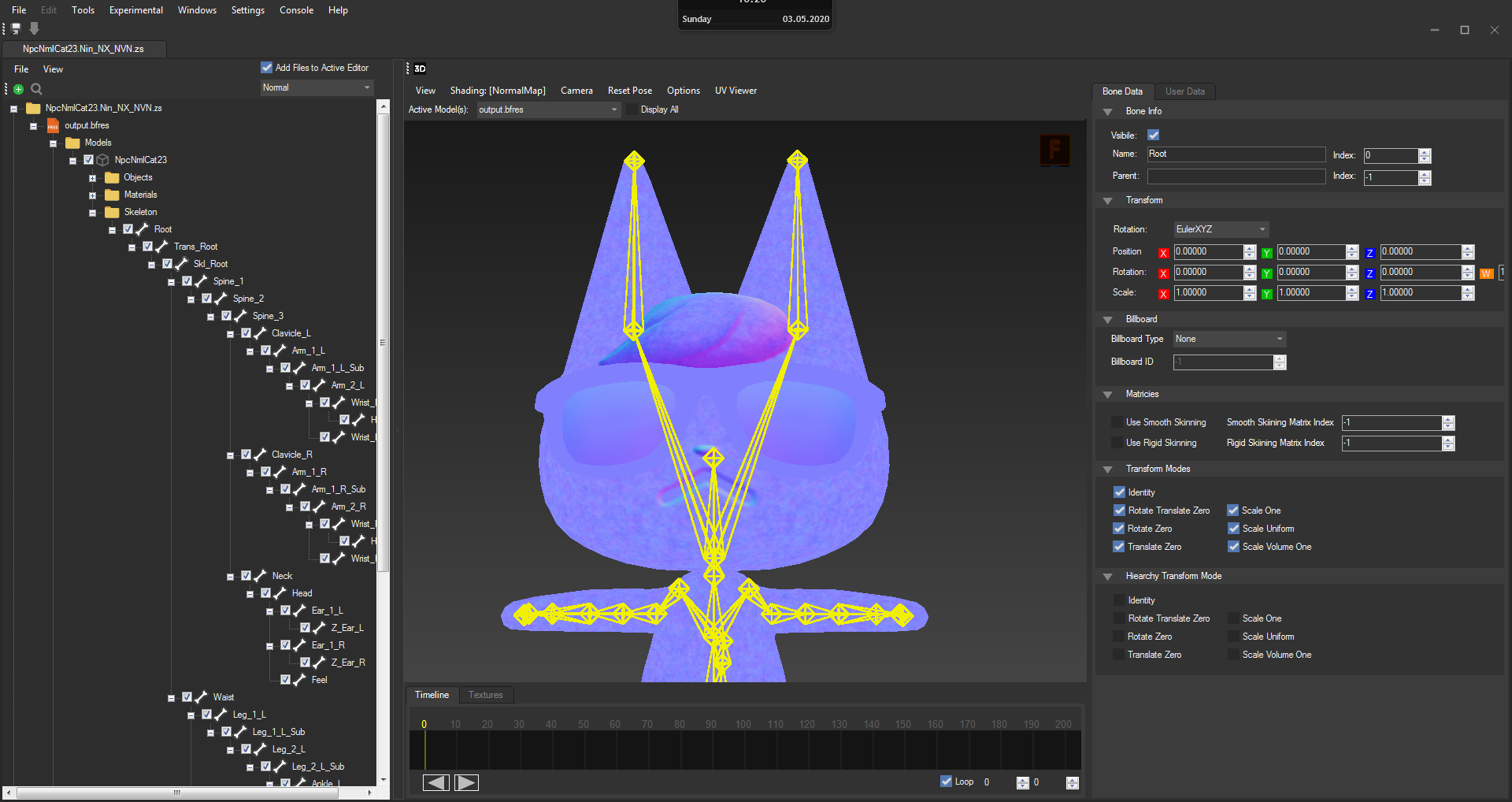This screenshot has height=802, width=1512.
Task: Click the play forward button
Action: click(x=466, y=782)
